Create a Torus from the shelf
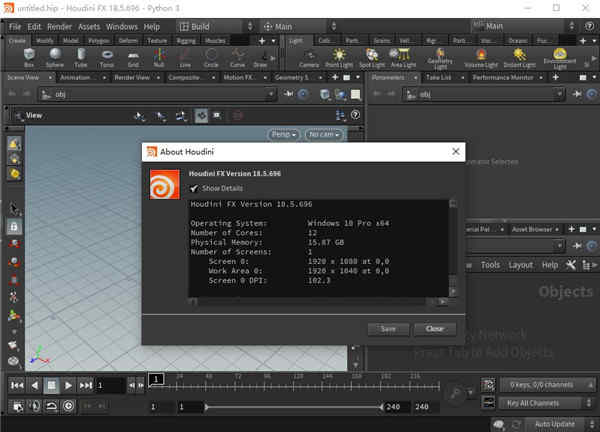This screenshot has height=432, width=600. coord(107,58)
